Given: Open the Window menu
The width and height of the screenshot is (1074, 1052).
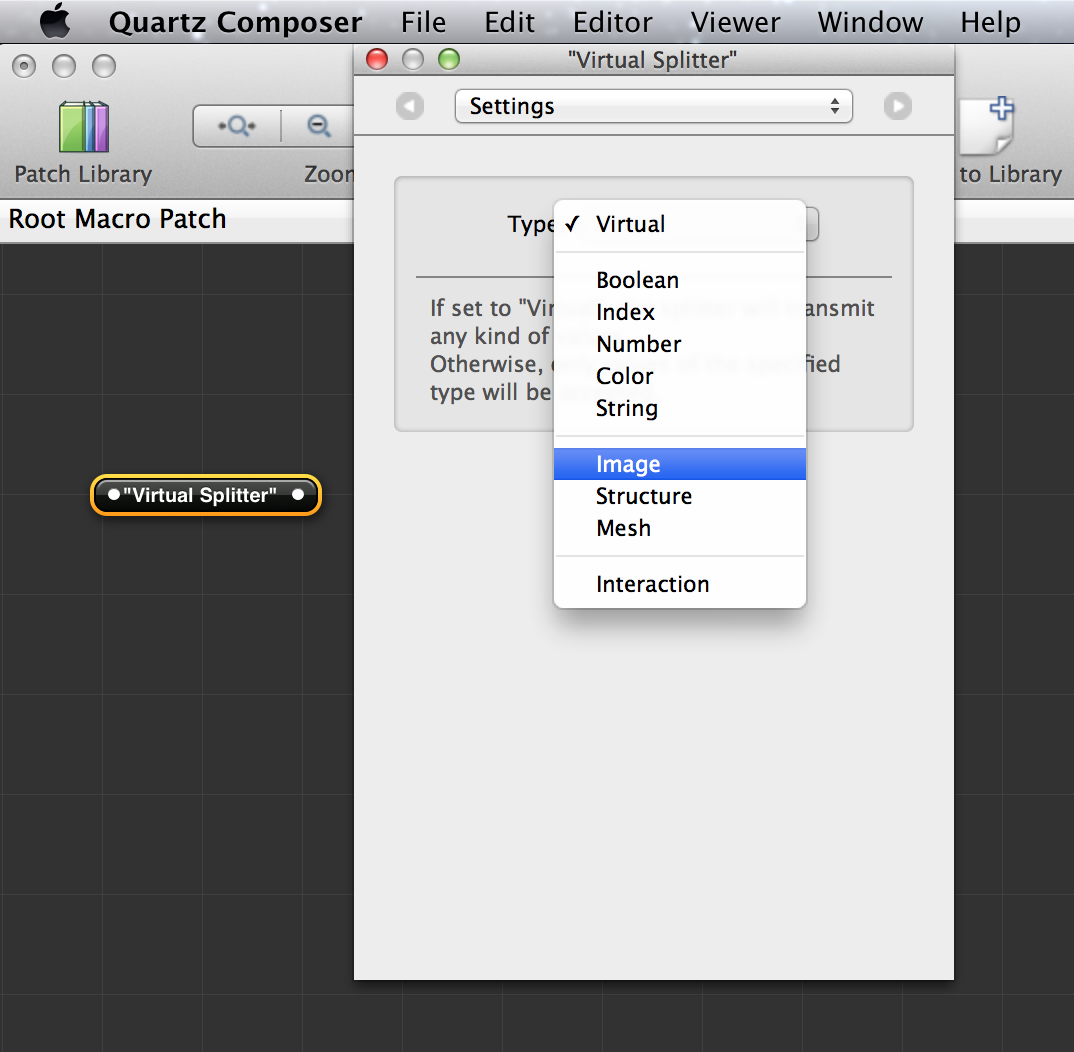Looking at the screenshot, I should point(870,22).
